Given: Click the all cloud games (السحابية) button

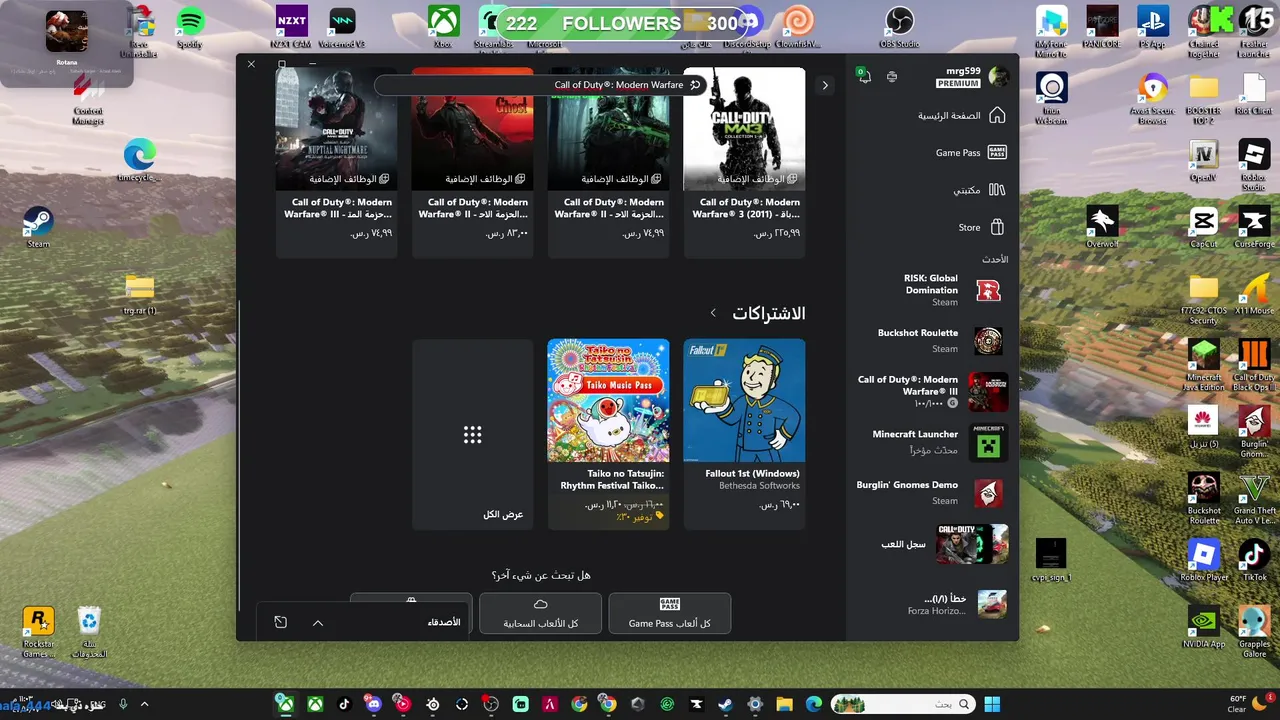Looking at the screenshot, I should click(540, 612).
